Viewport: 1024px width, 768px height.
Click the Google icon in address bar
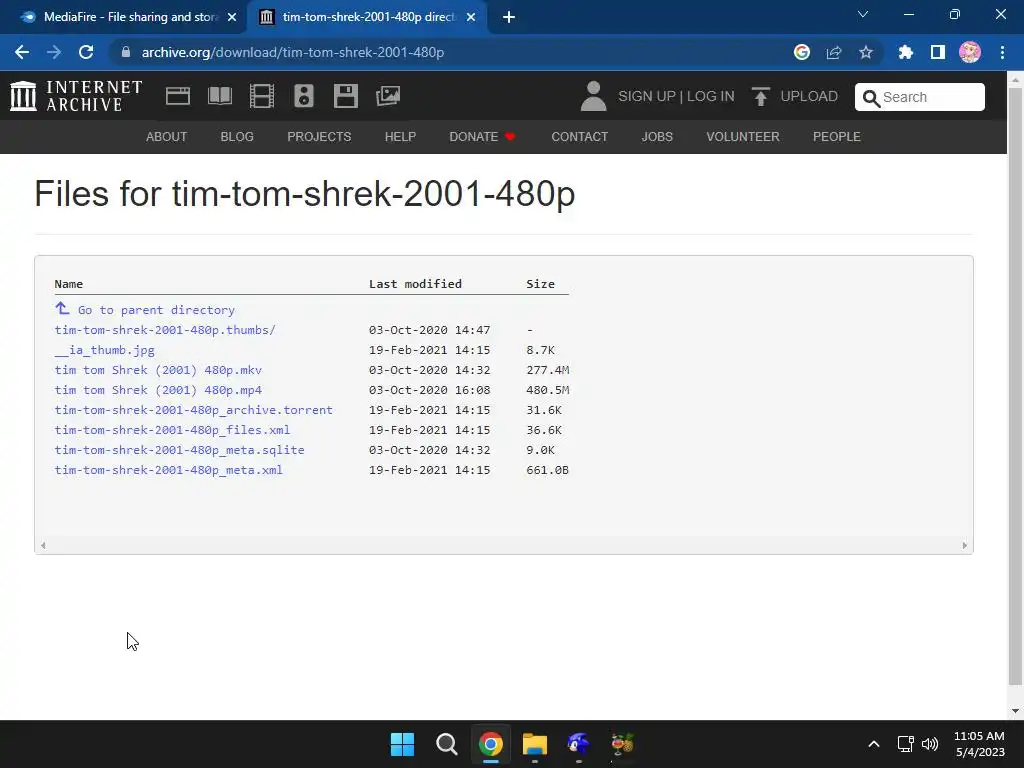tap(802, 52)
